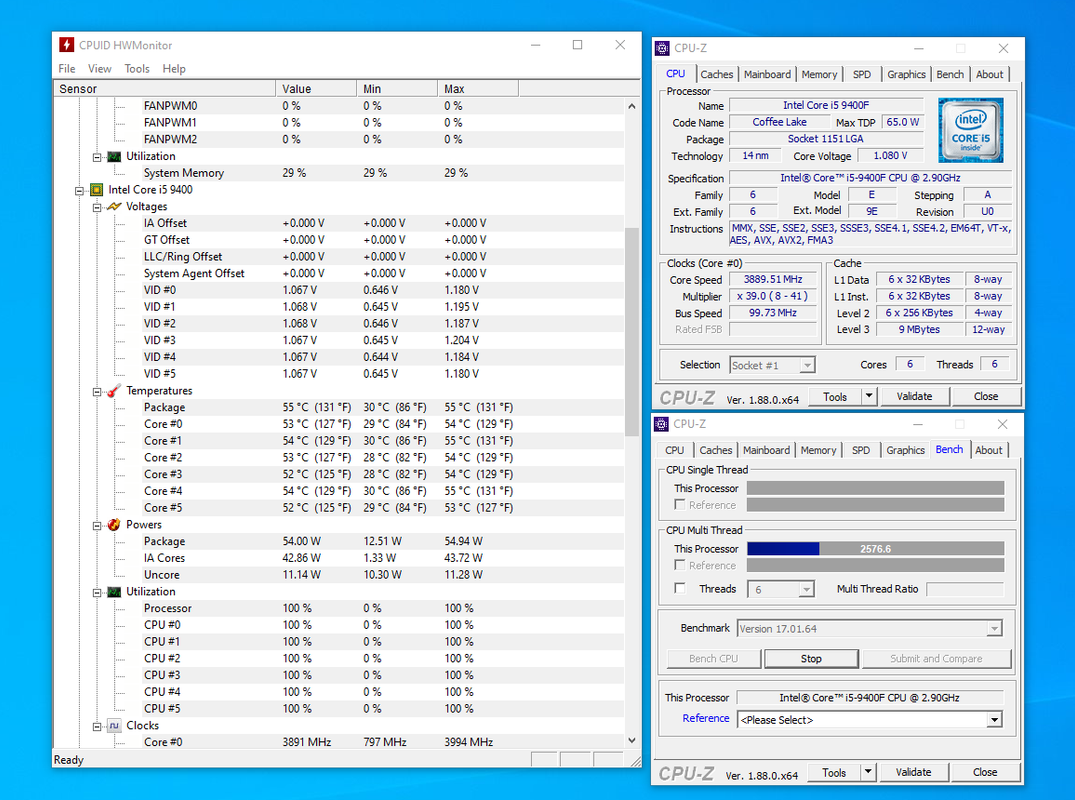
Task: Click the Submit and Compare button
Action: point(936,658)
